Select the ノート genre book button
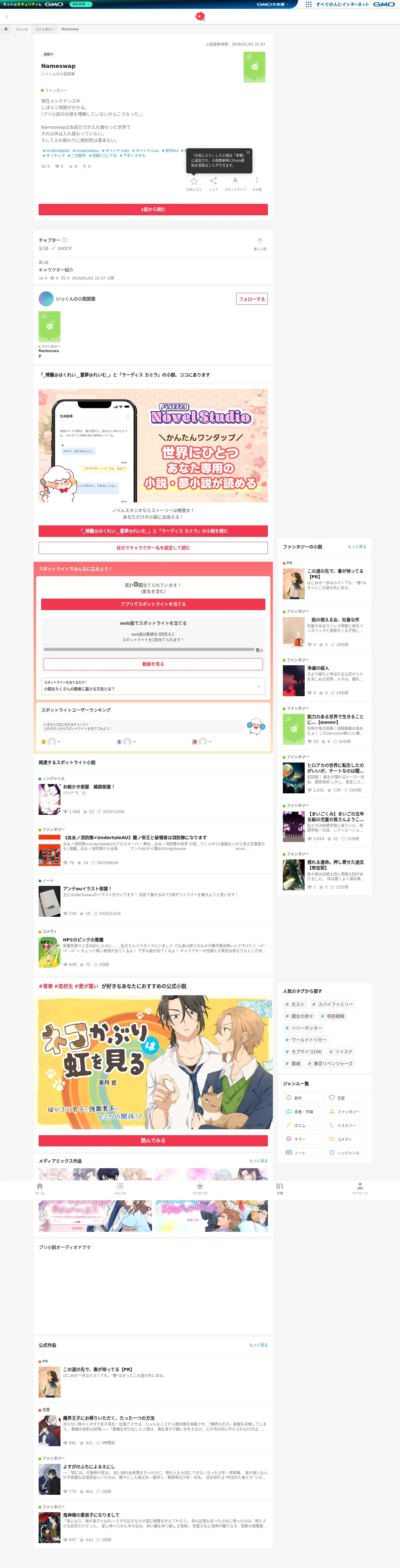400x1568 pixels. (302, 1153)
